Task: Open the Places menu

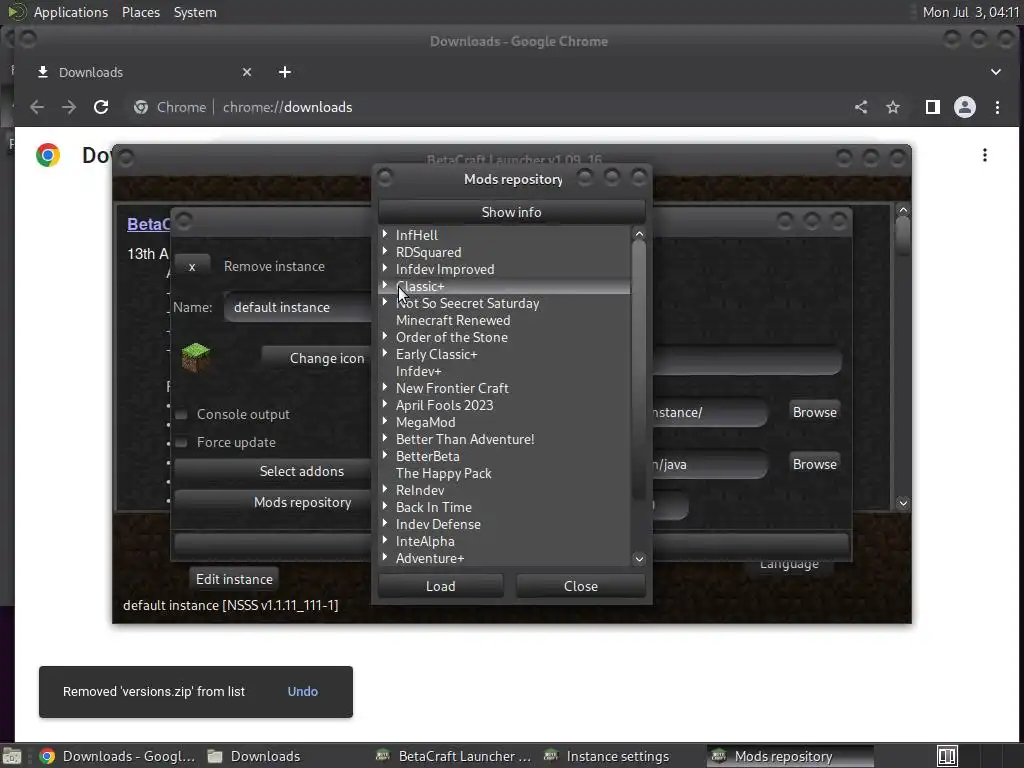Action: (x=140, y=12)
